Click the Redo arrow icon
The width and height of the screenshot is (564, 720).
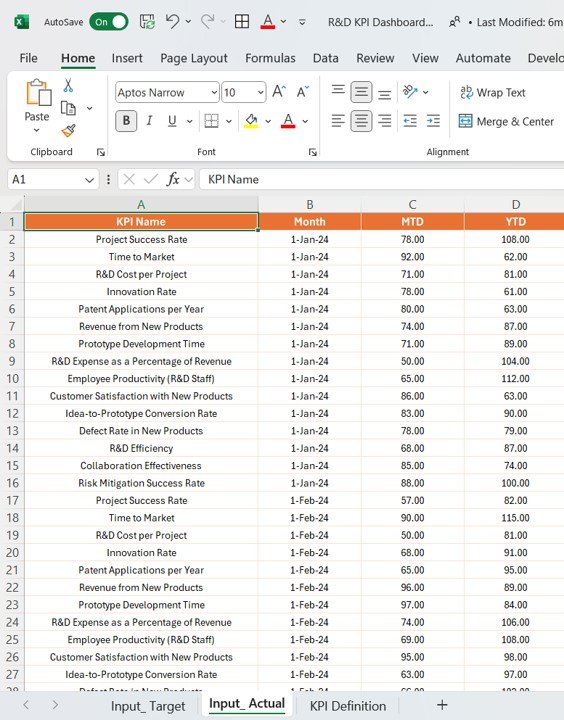click(x=208, y=21)
